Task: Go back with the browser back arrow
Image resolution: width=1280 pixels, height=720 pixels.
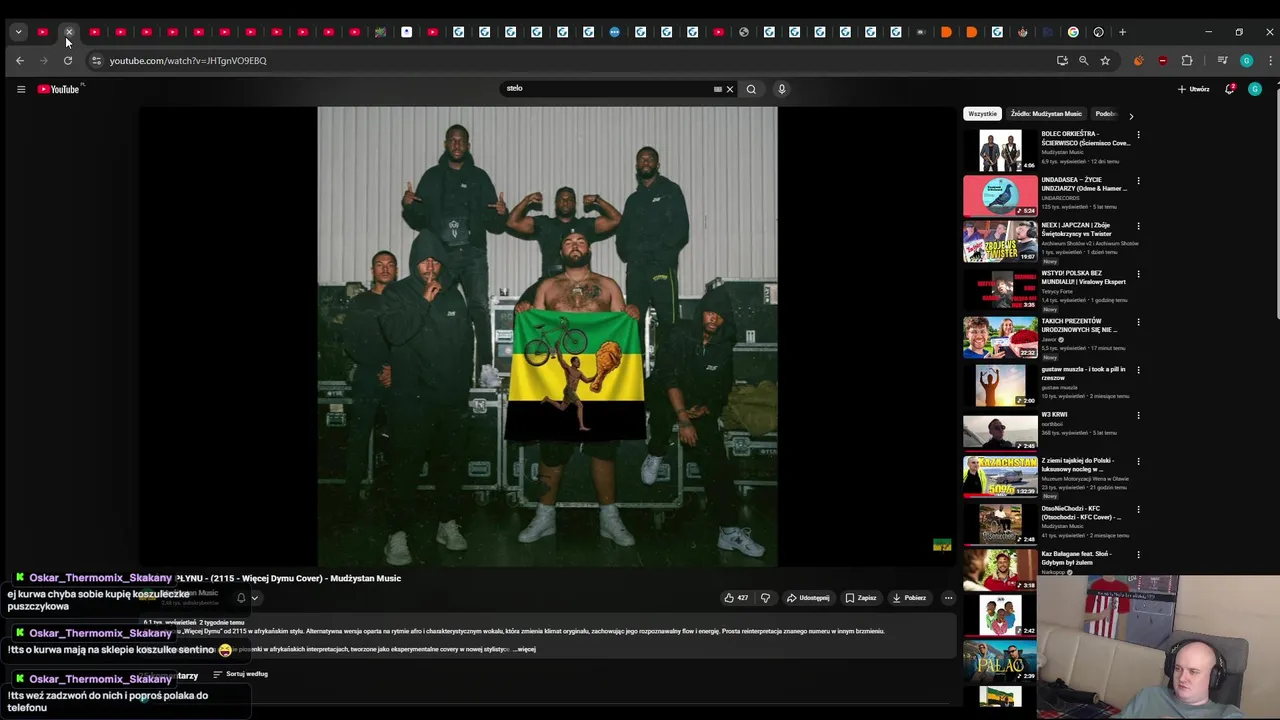Action: click(x=20, y=61)
